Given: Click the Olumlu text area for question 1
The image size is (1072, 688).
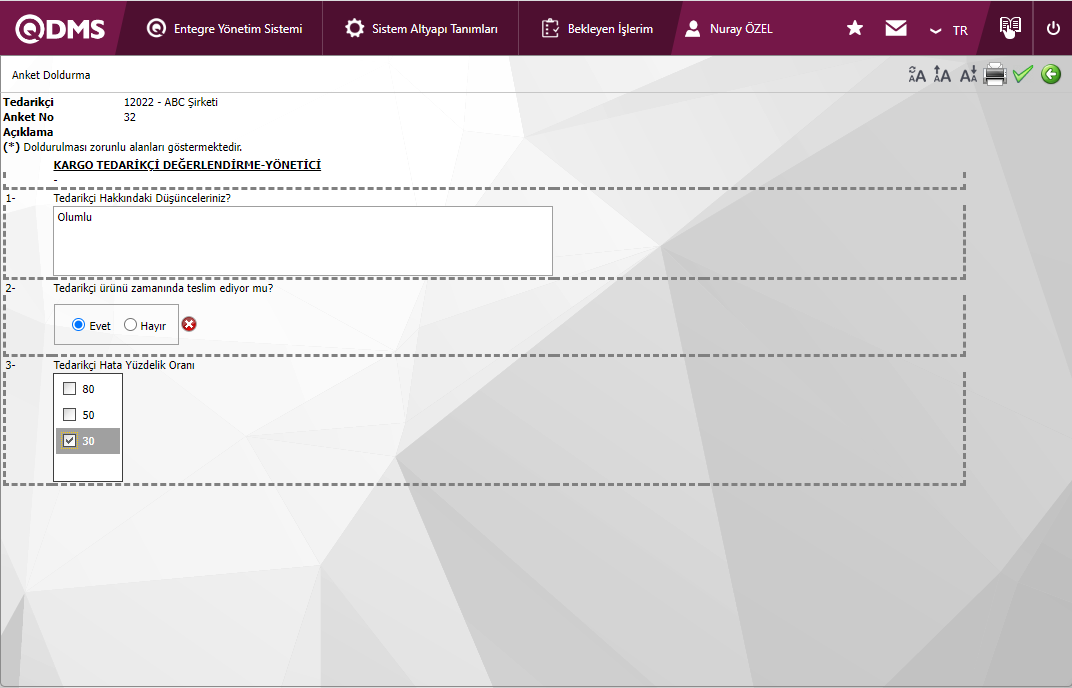Looking at the screenshot, I should [x=303, y=241].
